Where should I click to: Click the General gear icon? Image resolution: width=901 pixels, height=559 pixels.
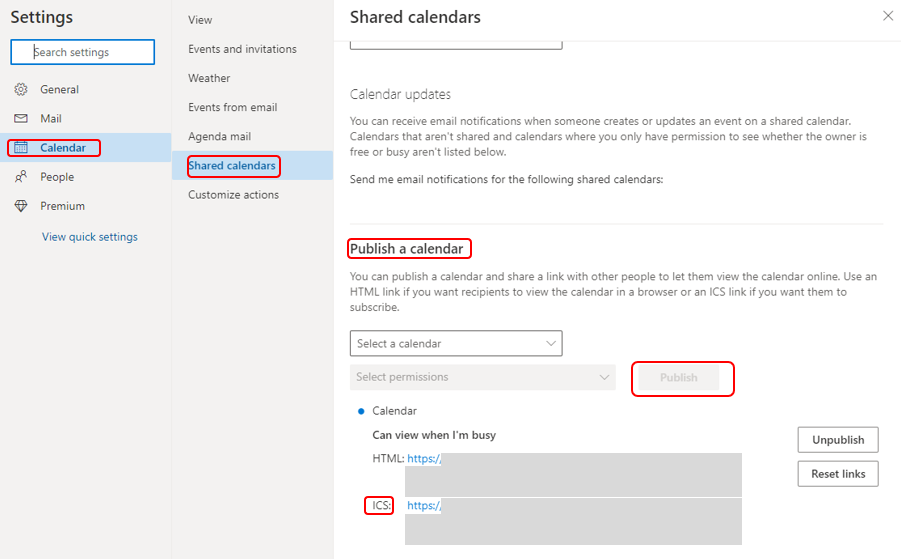coord(20,90)
